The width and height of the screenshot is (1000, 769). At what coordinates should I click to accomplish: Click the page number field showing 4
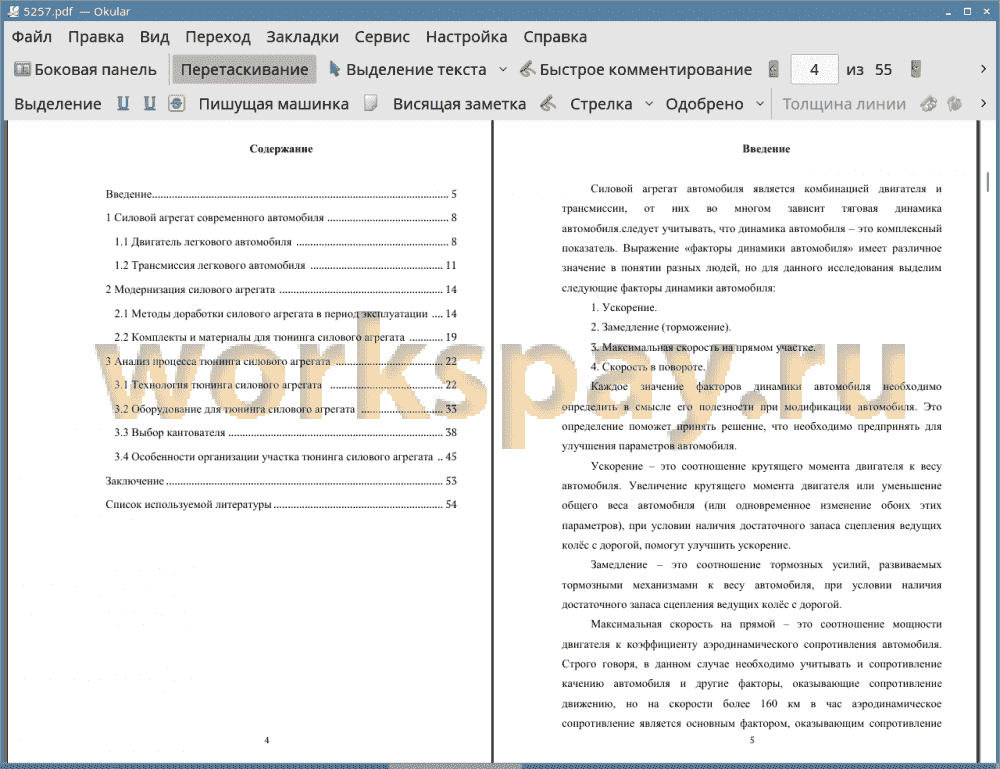[814, 70]
